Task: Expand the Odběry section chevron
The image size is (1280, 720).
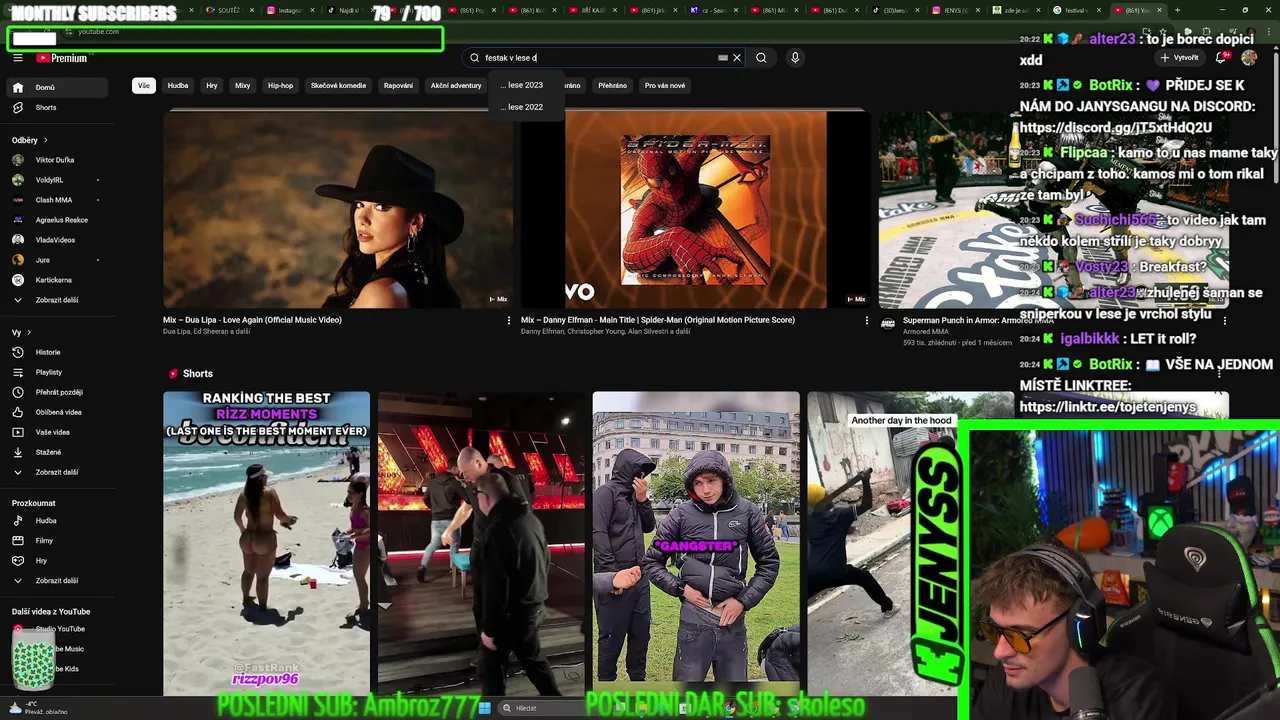Action: [45, 140]
